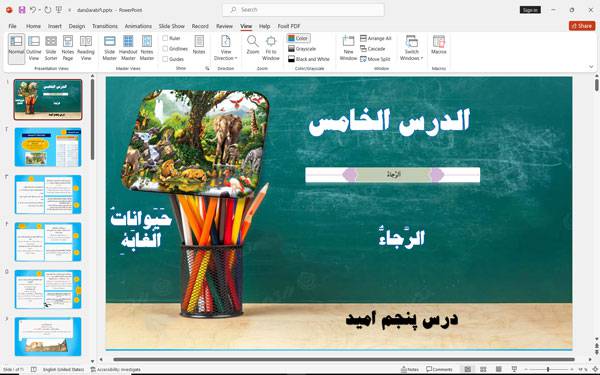Click the Sign in button
The width and height of the screenshot is (600, 375).
530,10
